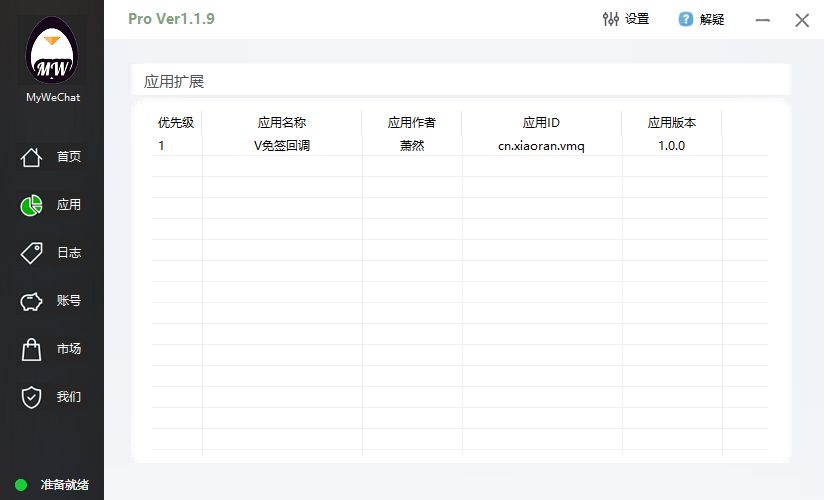
Task: Sort by 优先级 column header
Action: click(x=176, y=123)
